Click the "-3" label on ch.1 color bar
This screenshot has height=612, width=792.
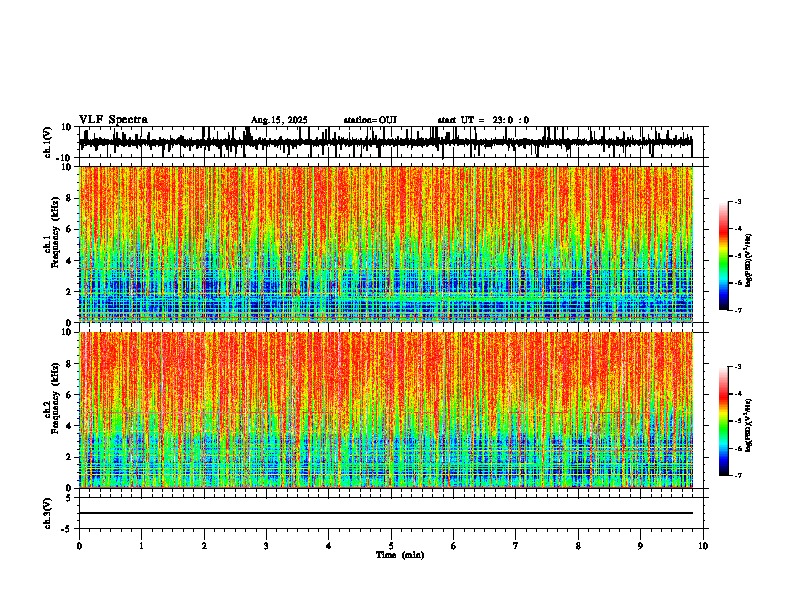pyautogui.click(x=737, y=202)
